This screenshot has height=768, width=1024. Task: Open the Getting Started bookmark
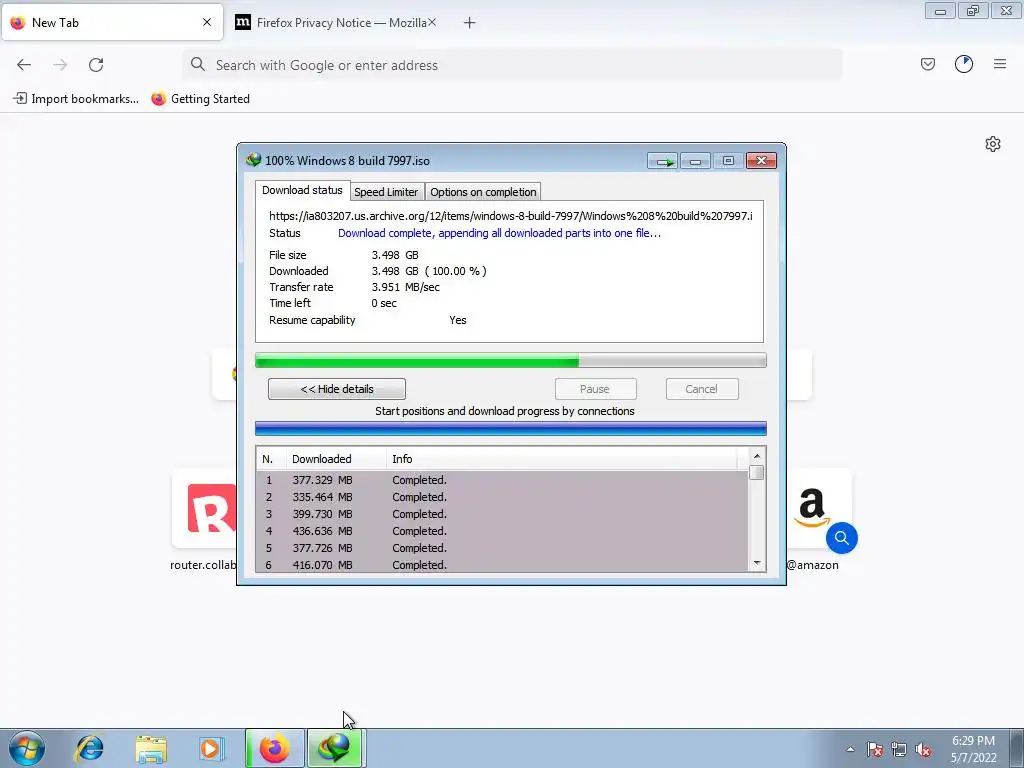click(200, 99)
